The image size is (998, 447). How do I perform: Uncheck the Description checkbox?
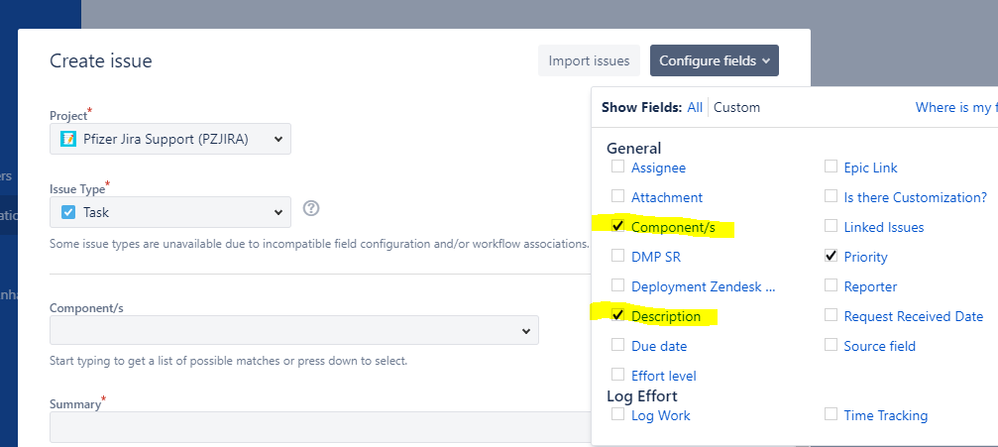tap(617, 315)
